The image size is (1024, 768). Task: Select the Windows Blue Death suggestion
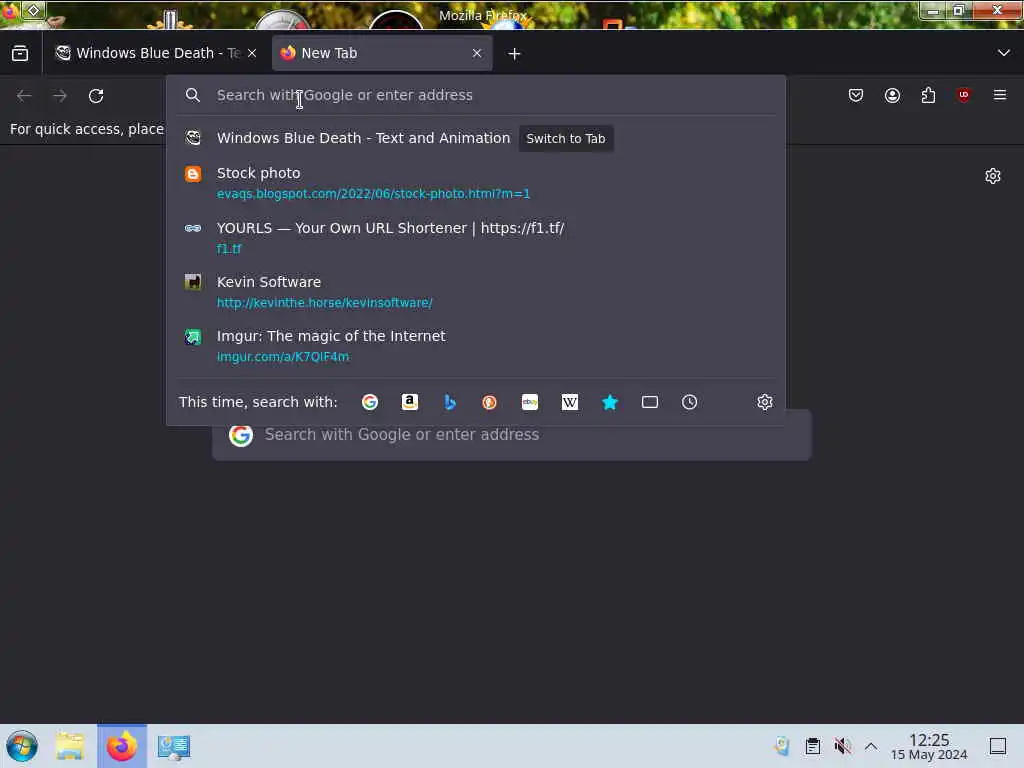point(475,138)
